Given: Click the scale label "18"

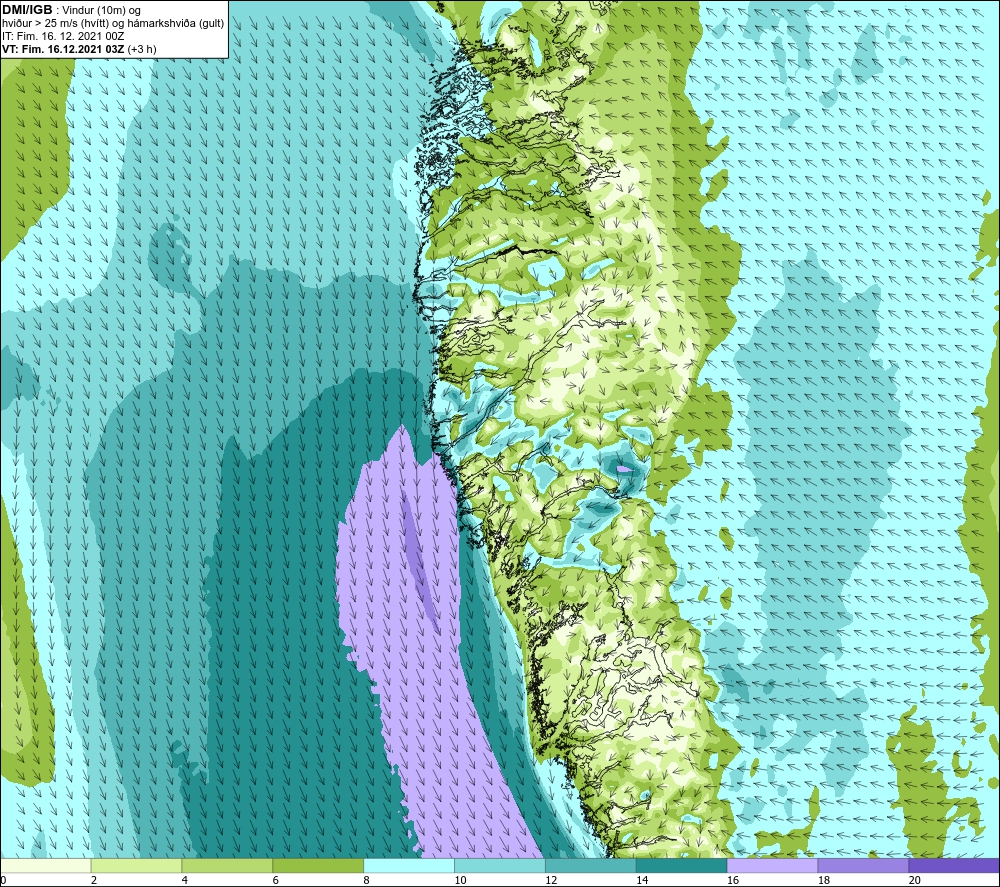Looking at the screenshot, I should (x=823, y=880).
